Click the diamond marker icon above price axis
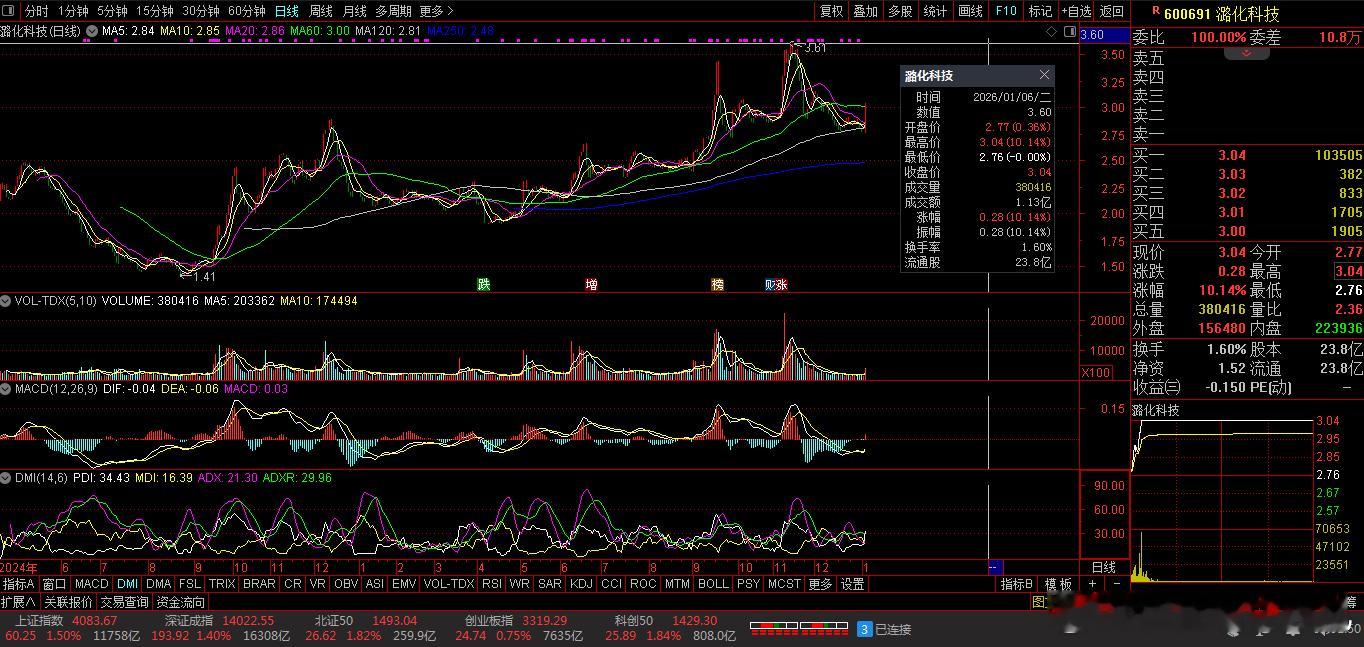 (1051, 32)
